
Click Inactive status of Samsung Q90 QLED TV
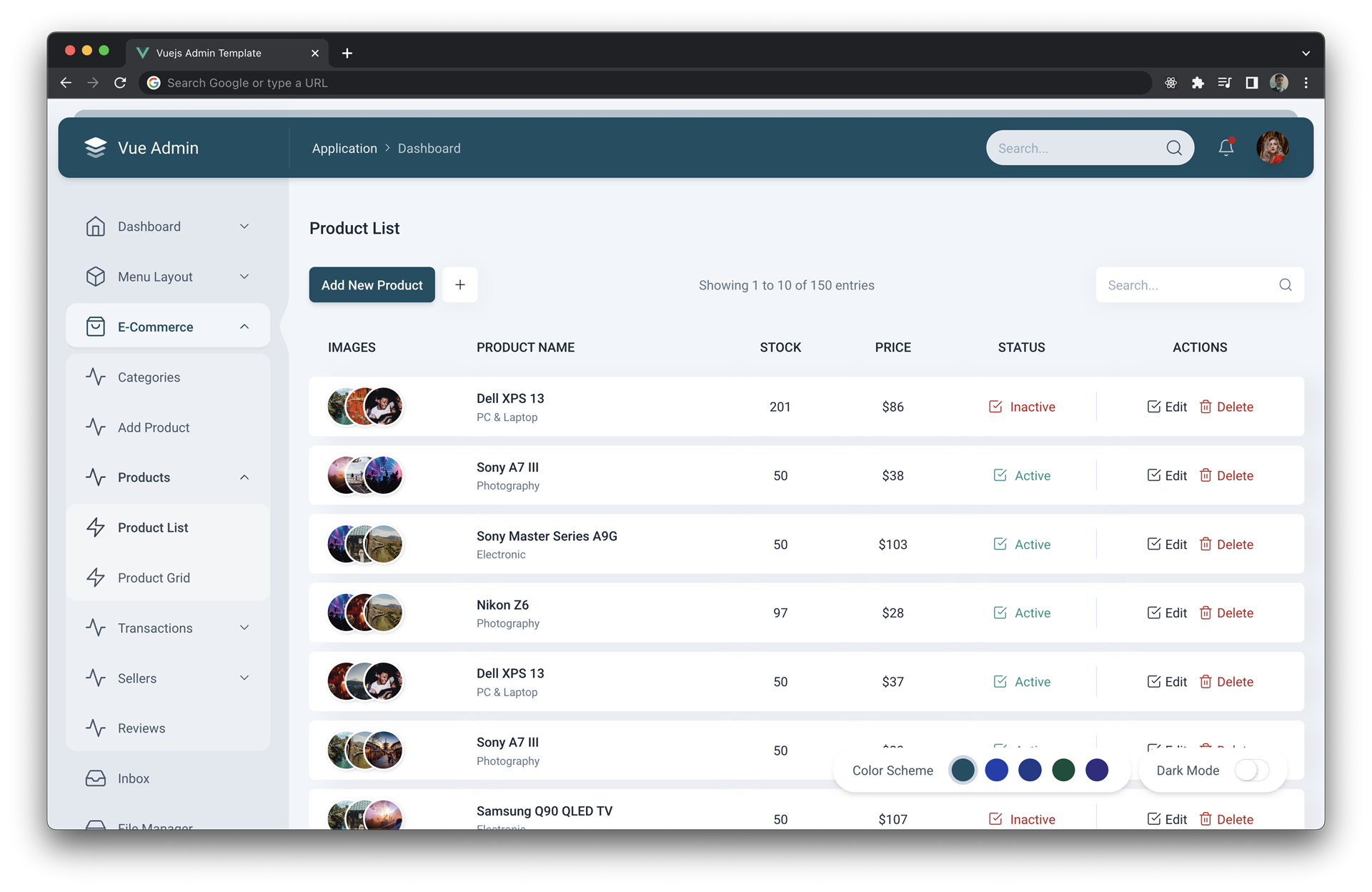click(x=1022, y=819)
